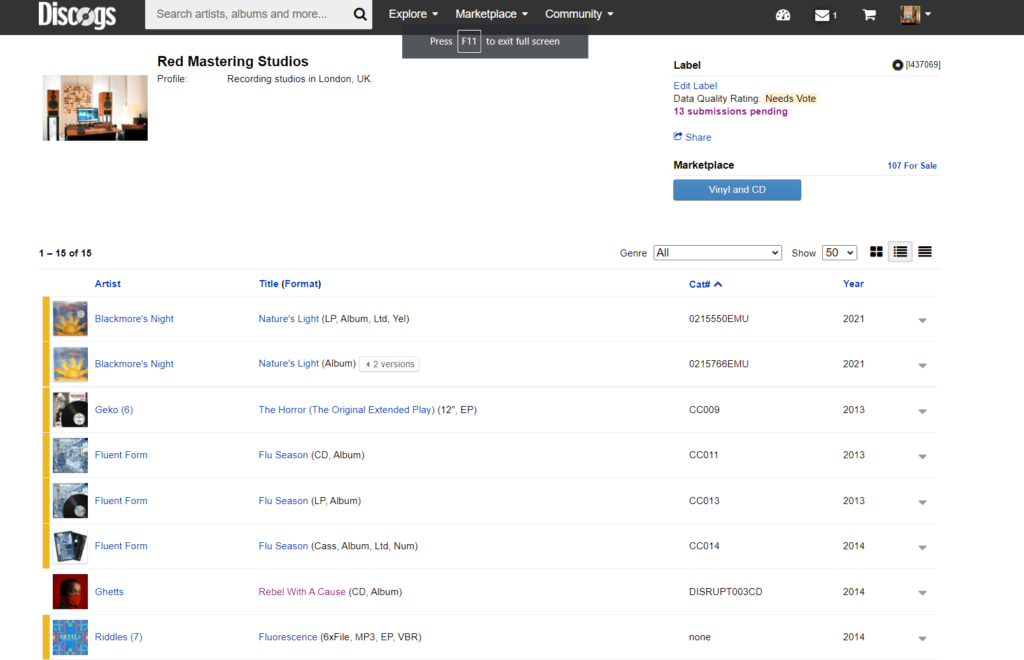This screenshot has height=660, width=1024.
Task: Open the Discogs home logo
Action: coord(77,15)
